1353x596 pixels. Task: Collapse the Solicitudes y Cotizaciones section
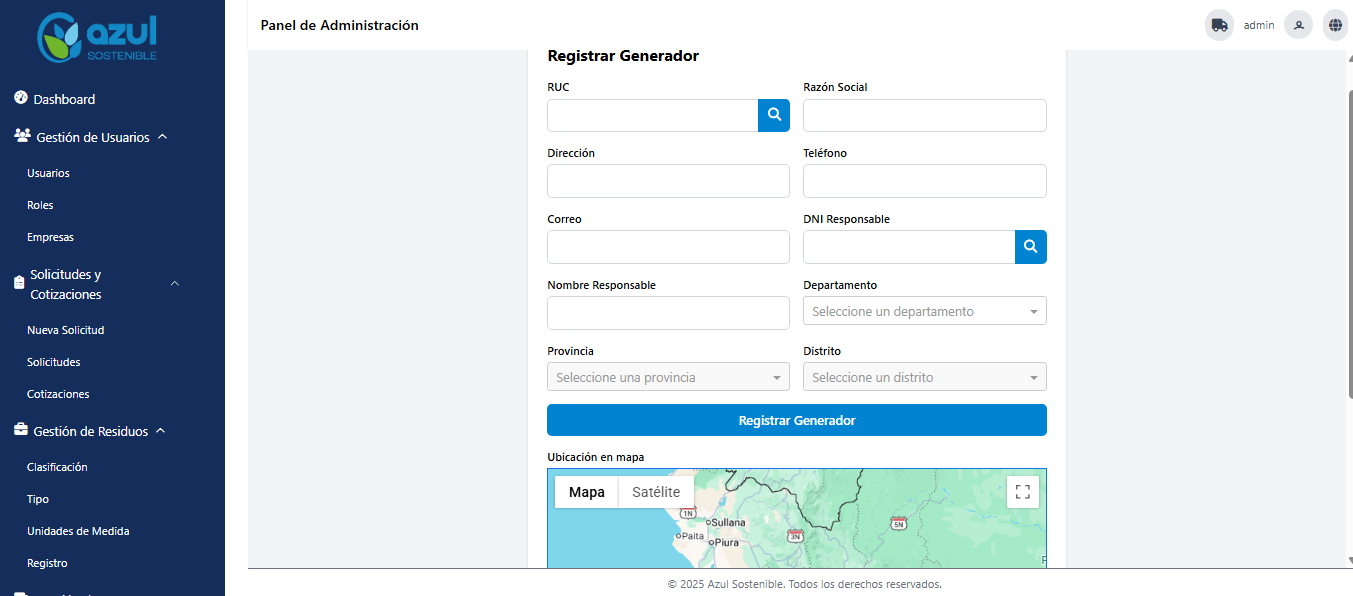[x=175, y=284]
